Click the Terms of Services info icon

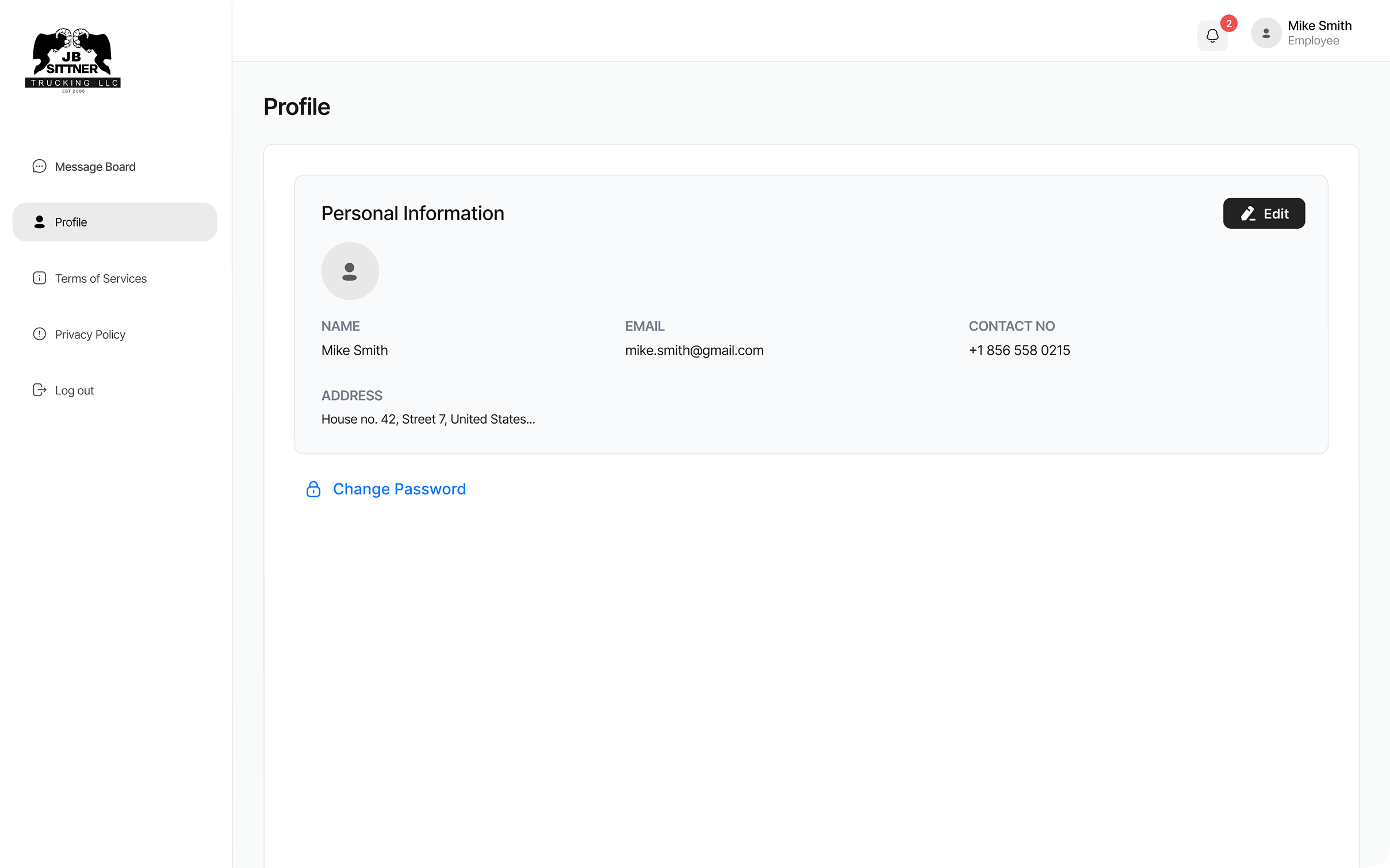[x=39, y=278]
